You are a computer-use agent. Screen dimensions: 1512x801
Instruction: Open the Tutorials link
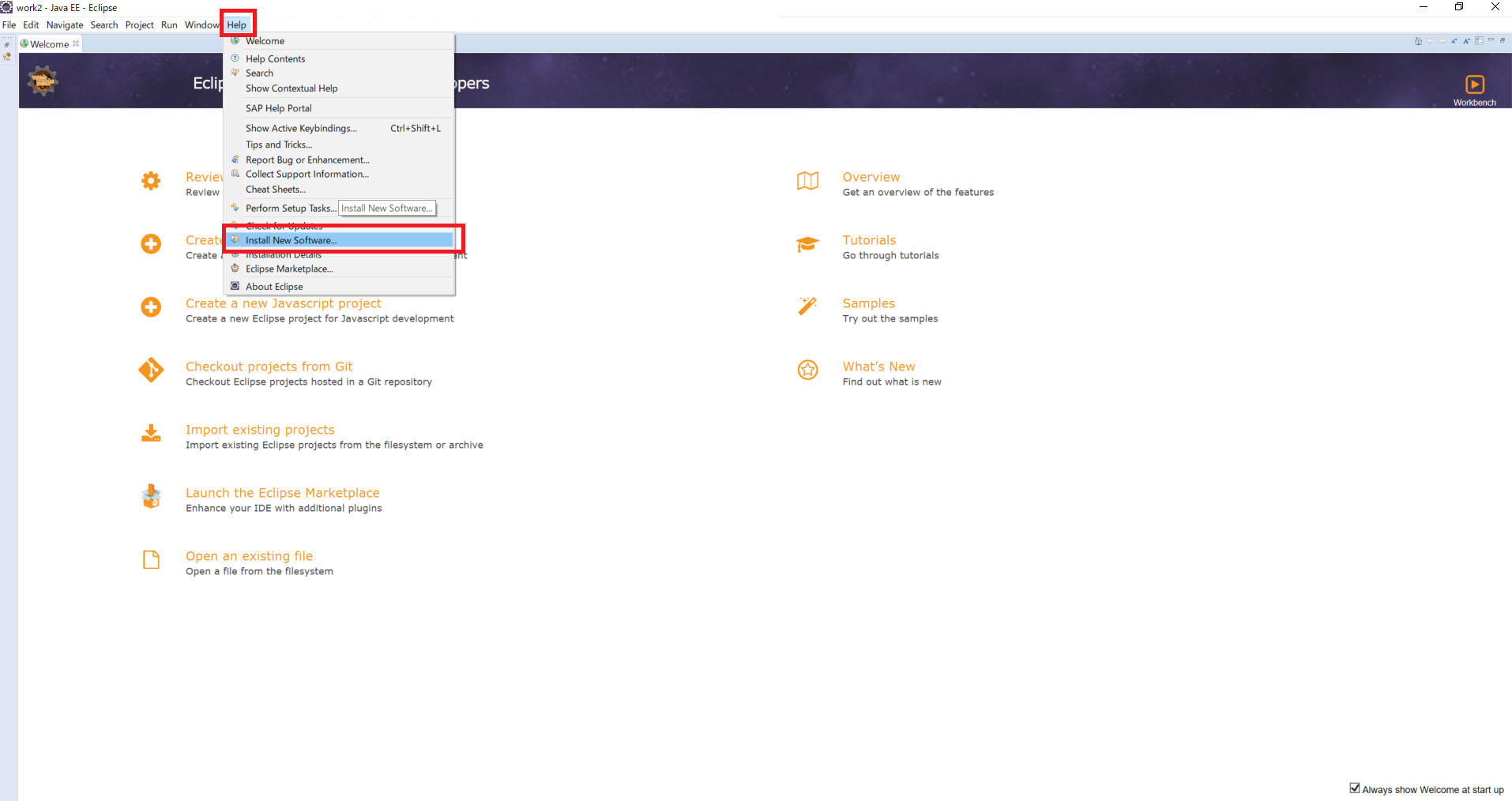[869, 240]
